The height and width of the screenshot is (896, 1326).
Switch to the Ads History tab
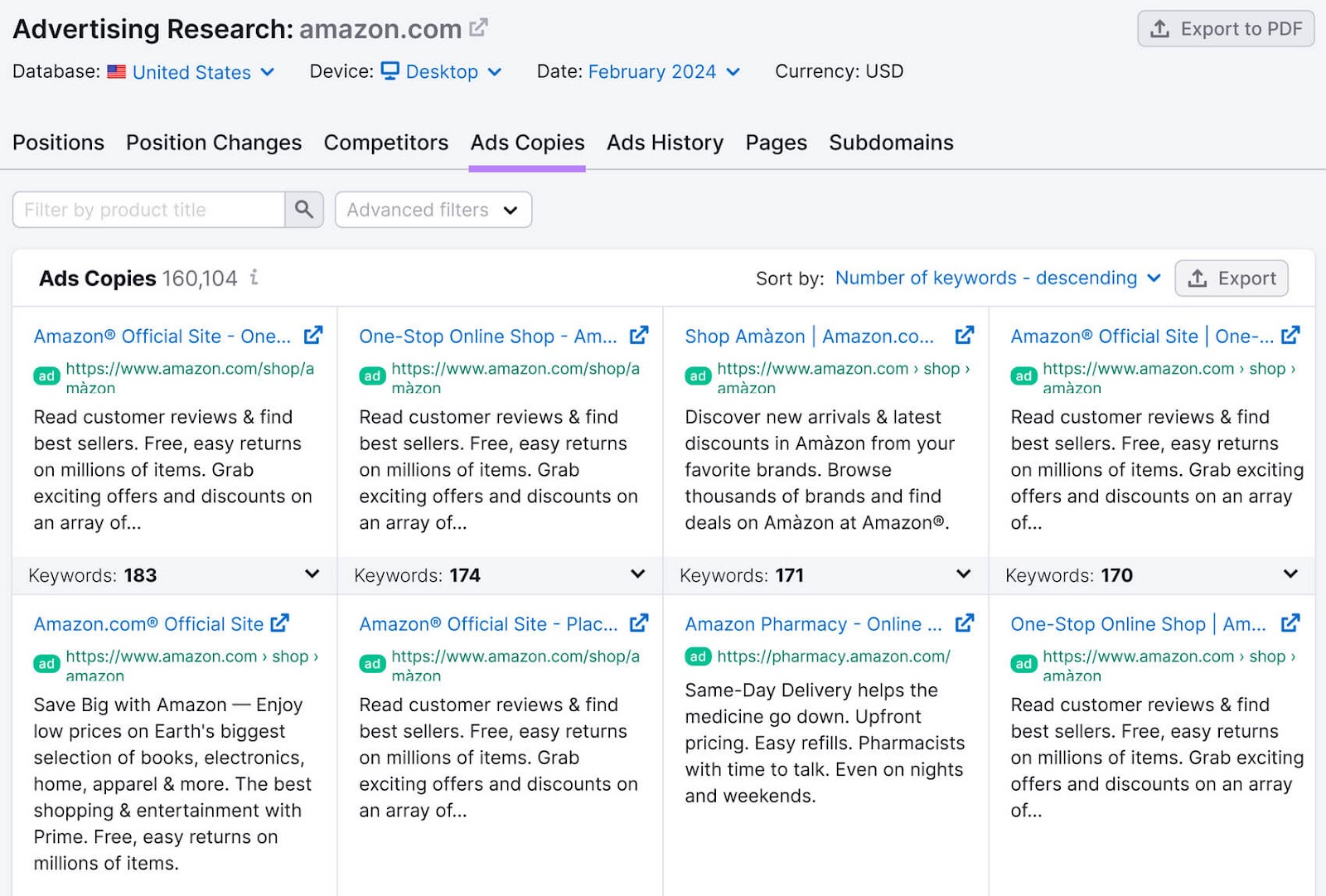664,143
